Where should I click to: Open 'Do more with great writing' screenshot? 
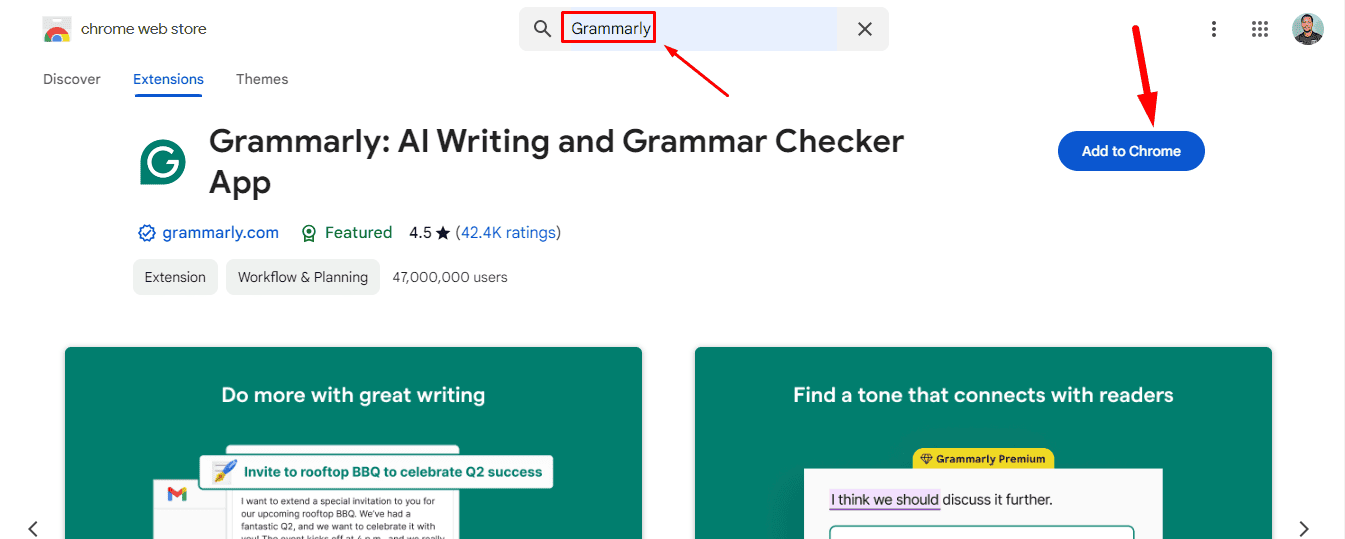click(353, 443)
